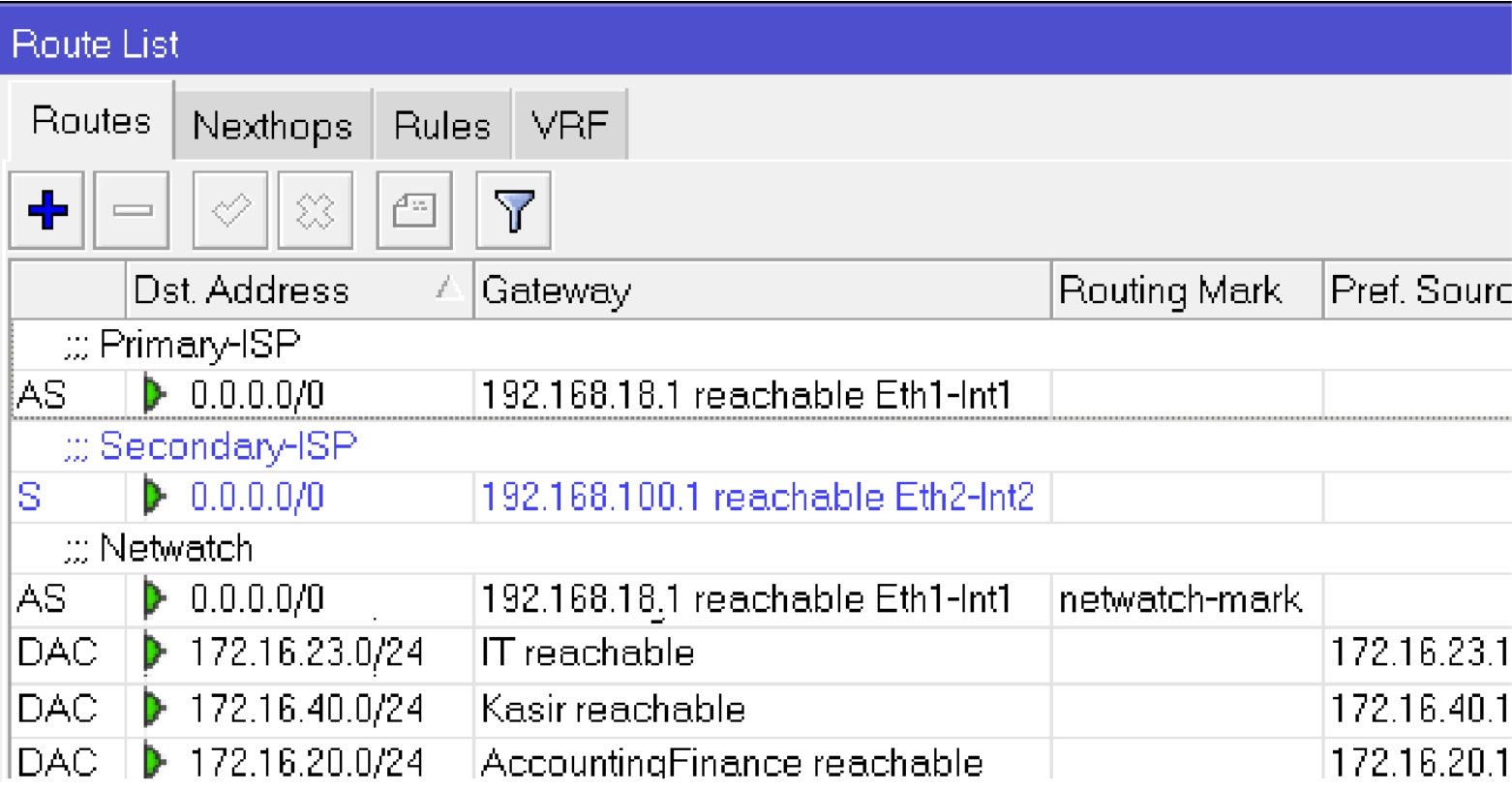Viewport: 1512px width, 791px height.
Task: Select the VRF tab
Action: point(569,125)
